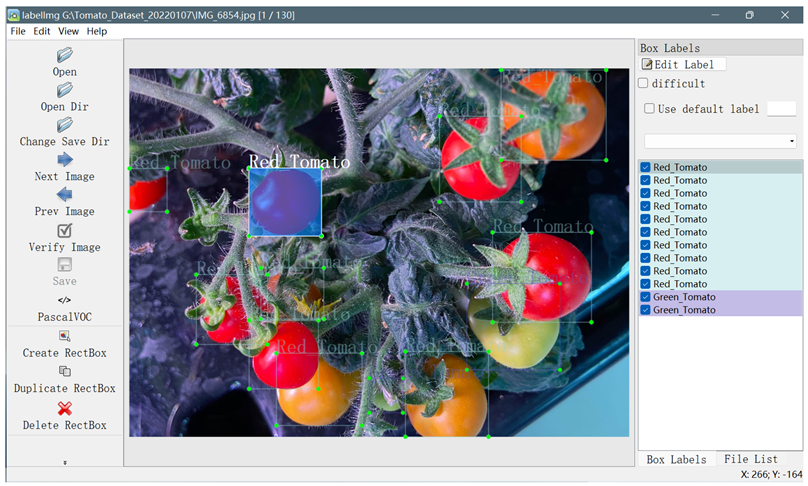Expand the toolbar overflow arrow at bottom
This screenshot has height=486, width=808.
pyautogui.click(x=65, y=463)
